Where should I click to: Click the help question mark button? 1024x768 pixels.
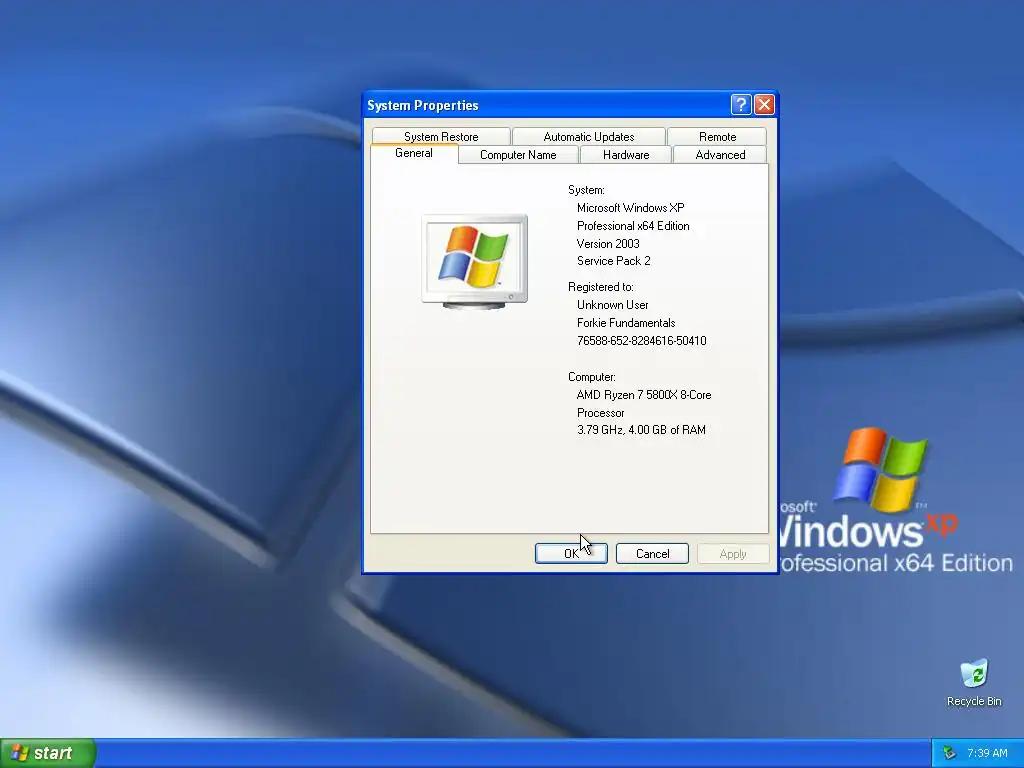point(741,104)
